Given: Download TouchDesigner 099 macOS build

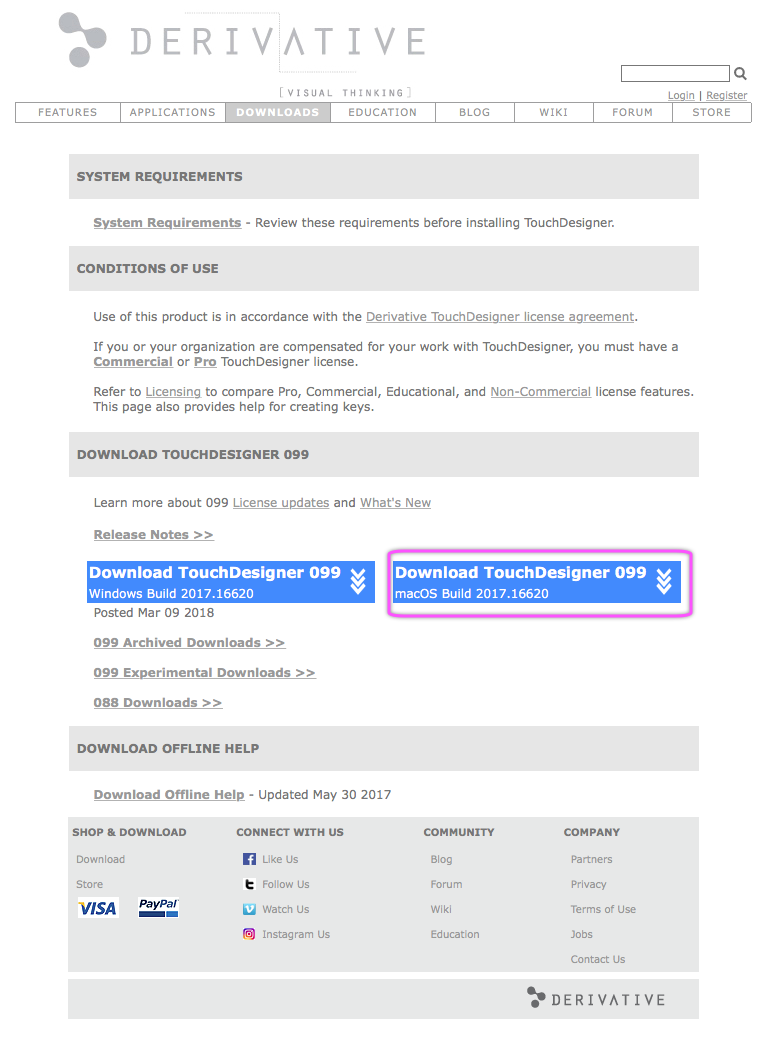Looking at the screenshot, I should click(537, 582).
